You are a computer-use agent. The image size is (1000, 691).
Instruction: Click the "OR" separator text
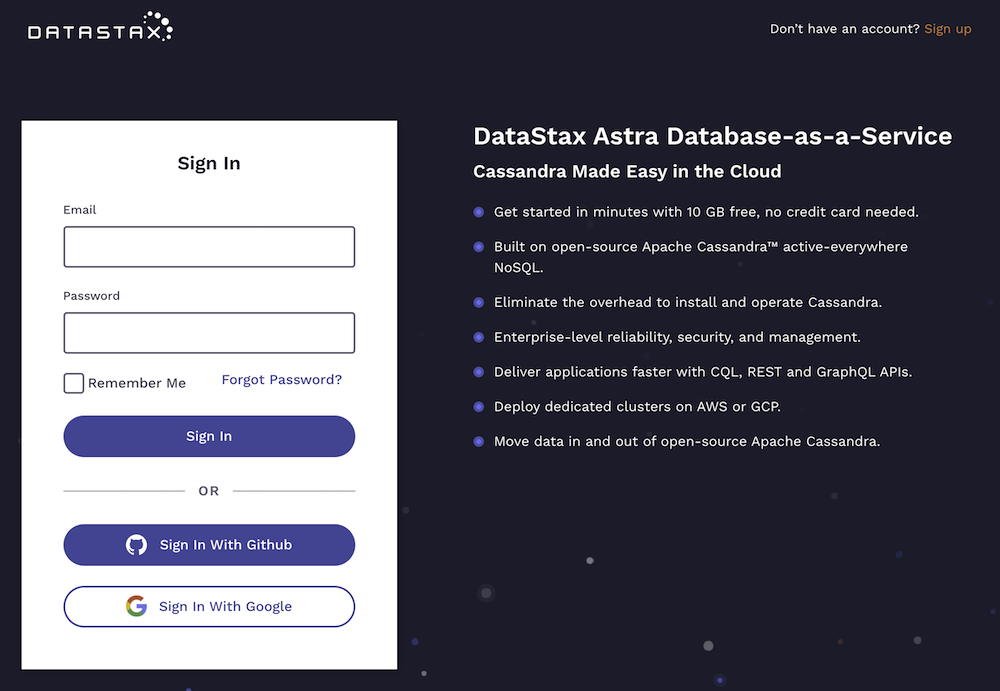pos(209,491)
